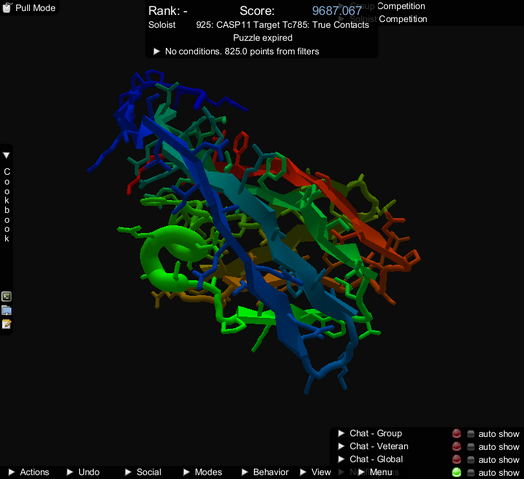Open the recipe script terminal icon

[x=6, y=296]
